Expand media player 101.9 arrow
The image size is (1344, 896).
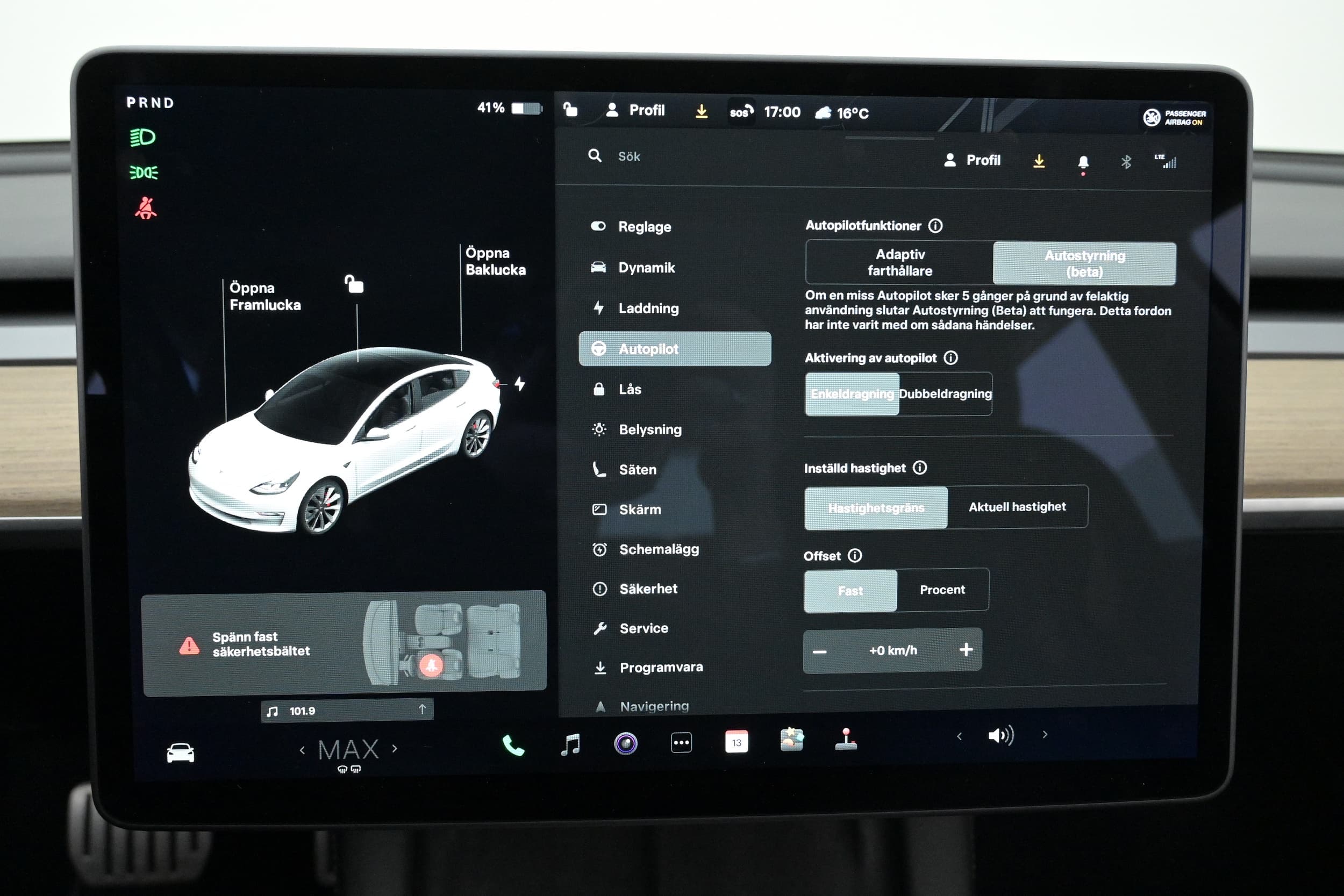point(423,709)
